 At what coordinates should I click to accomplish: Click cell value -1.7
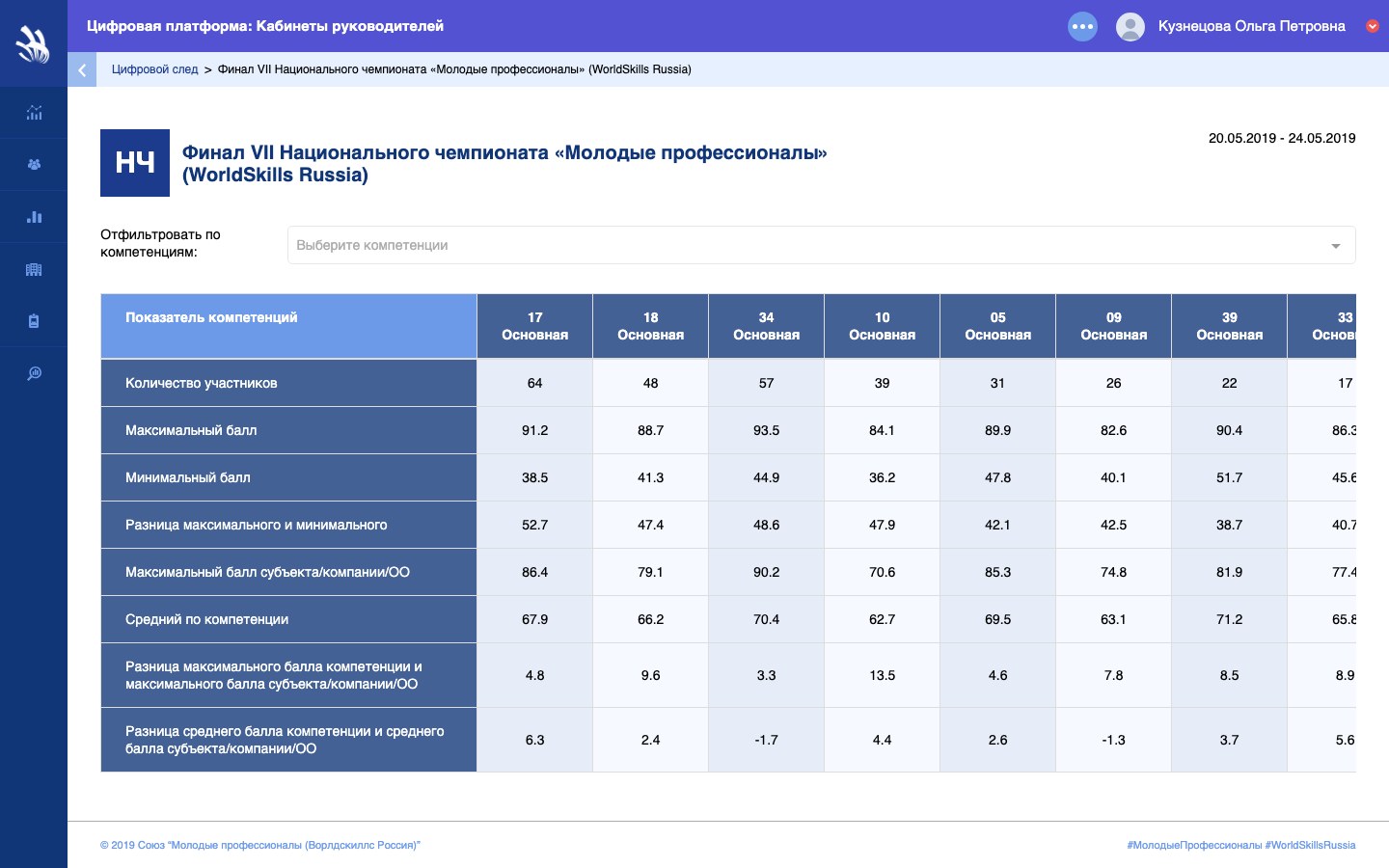(x=766, y=740)
